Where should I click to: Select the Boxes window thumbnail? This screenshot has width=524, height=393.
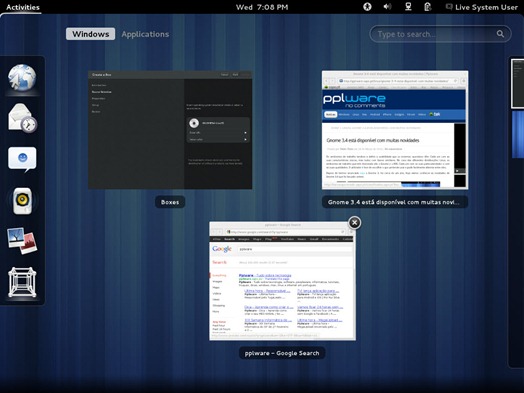pos(170,130)
